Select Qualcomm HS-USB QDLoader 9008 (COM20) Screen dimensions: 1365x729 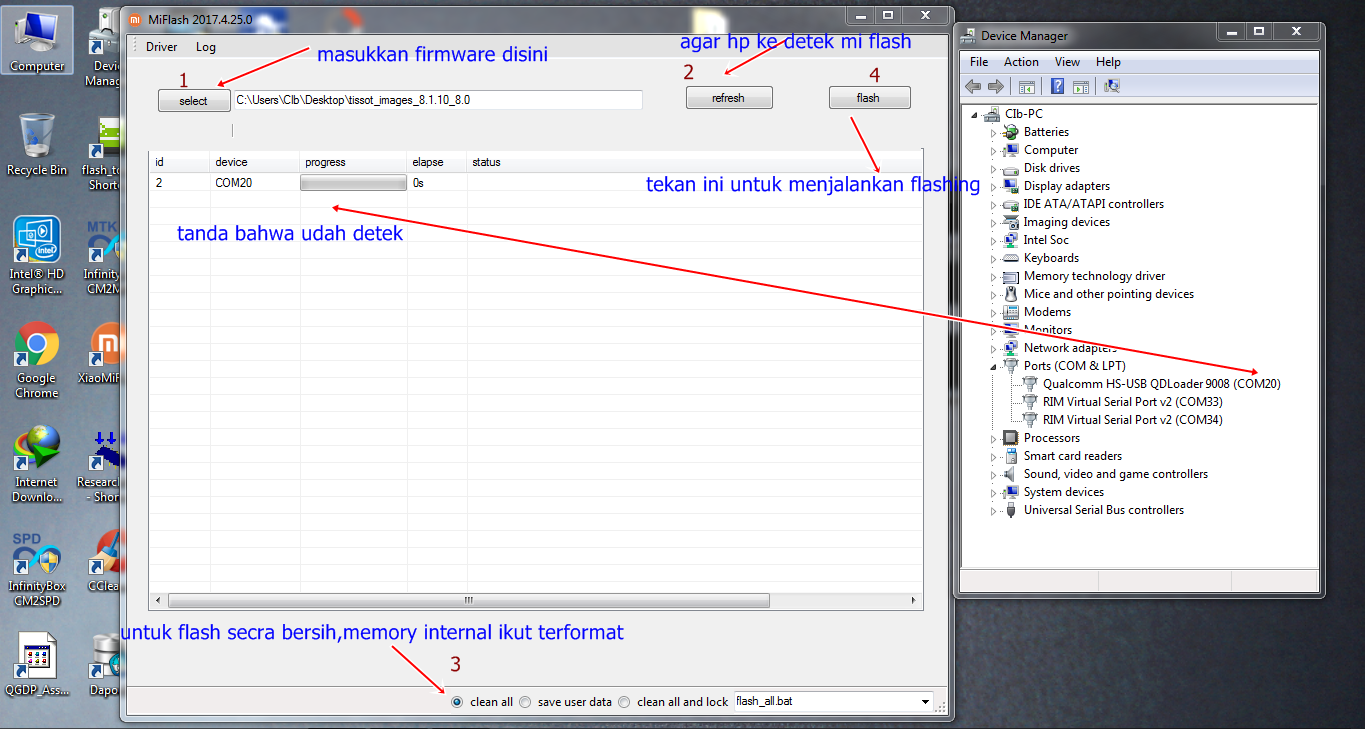pos(1161,384)
